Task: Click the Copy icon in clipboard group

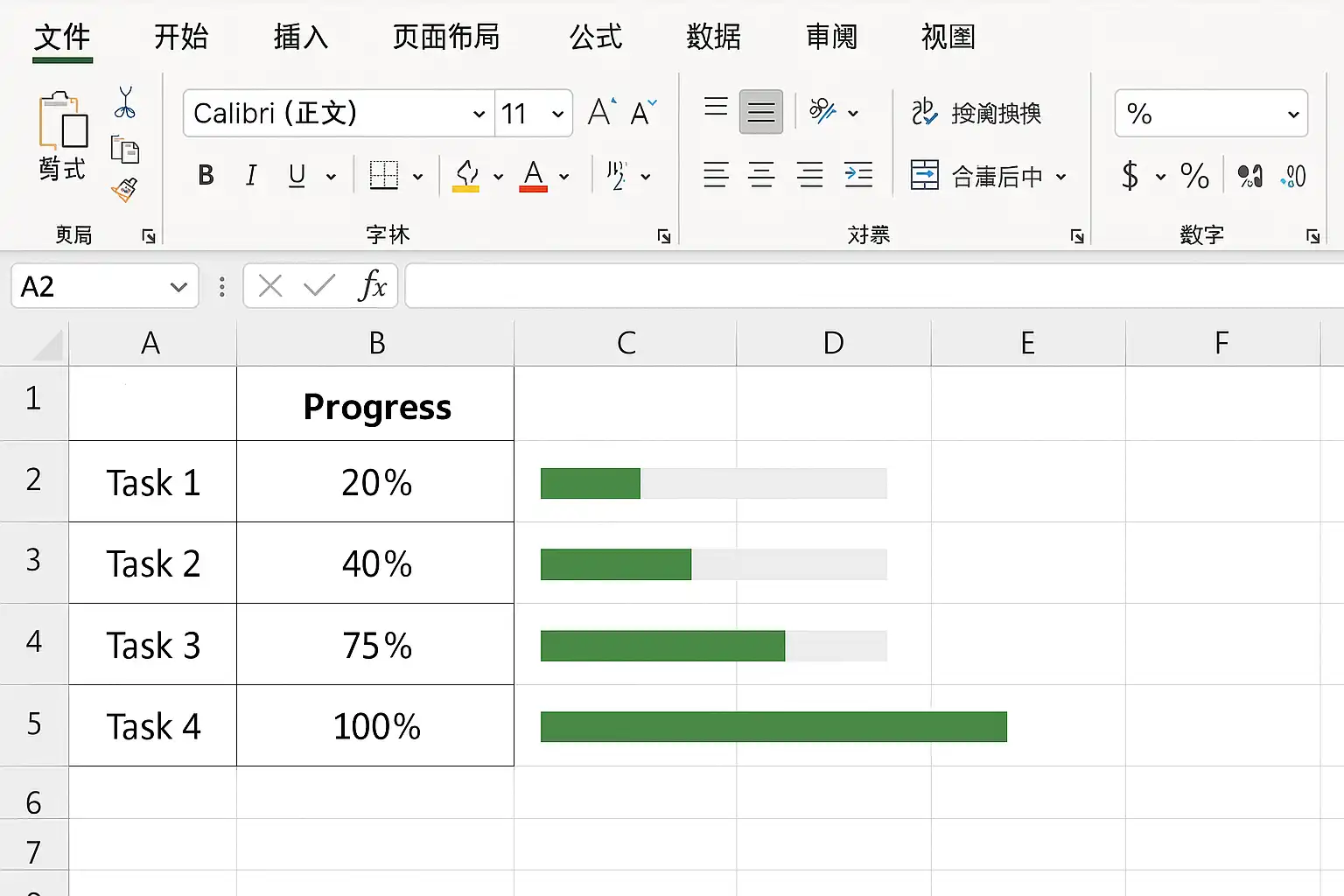Action: coord(125,150)
